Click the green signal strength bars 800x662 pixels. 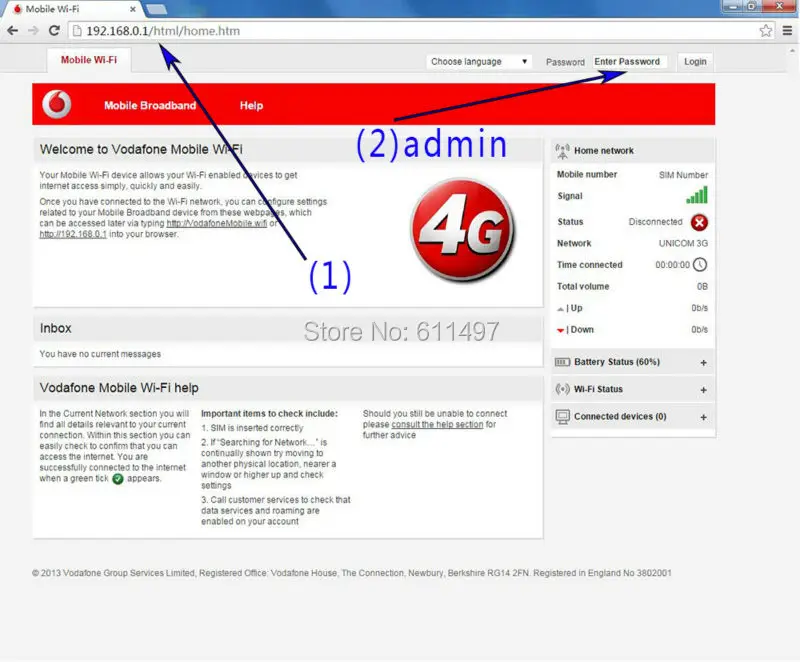tap(697, 195)
